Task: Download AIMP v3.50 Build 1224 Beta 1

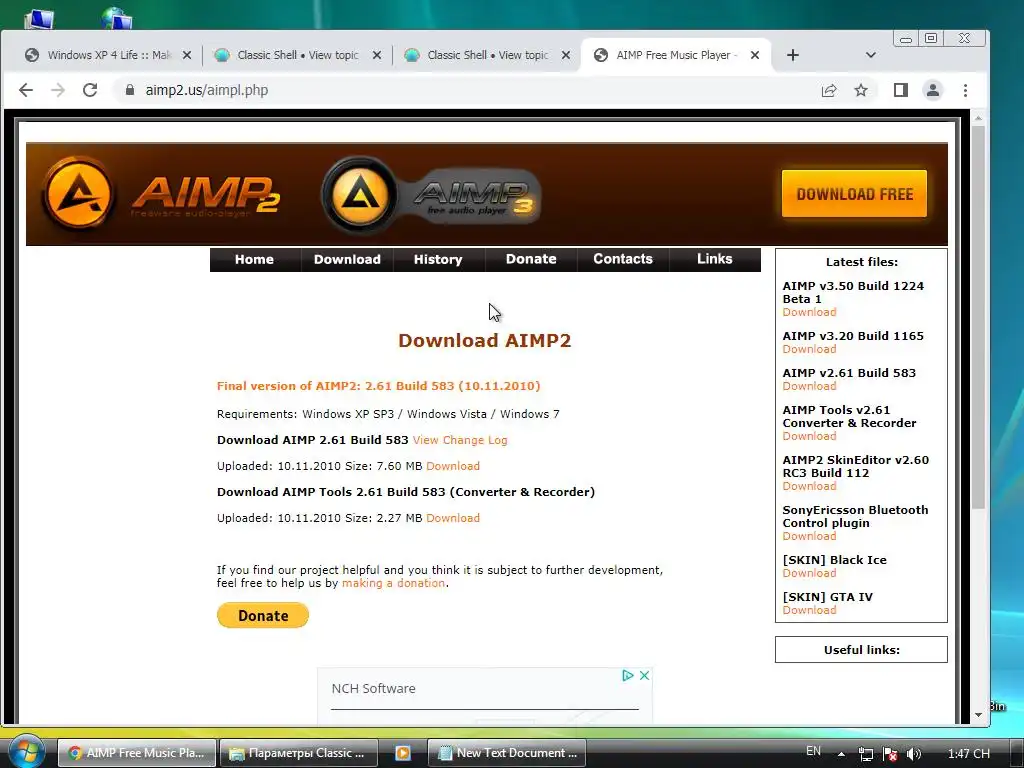Action: [809, 312]
